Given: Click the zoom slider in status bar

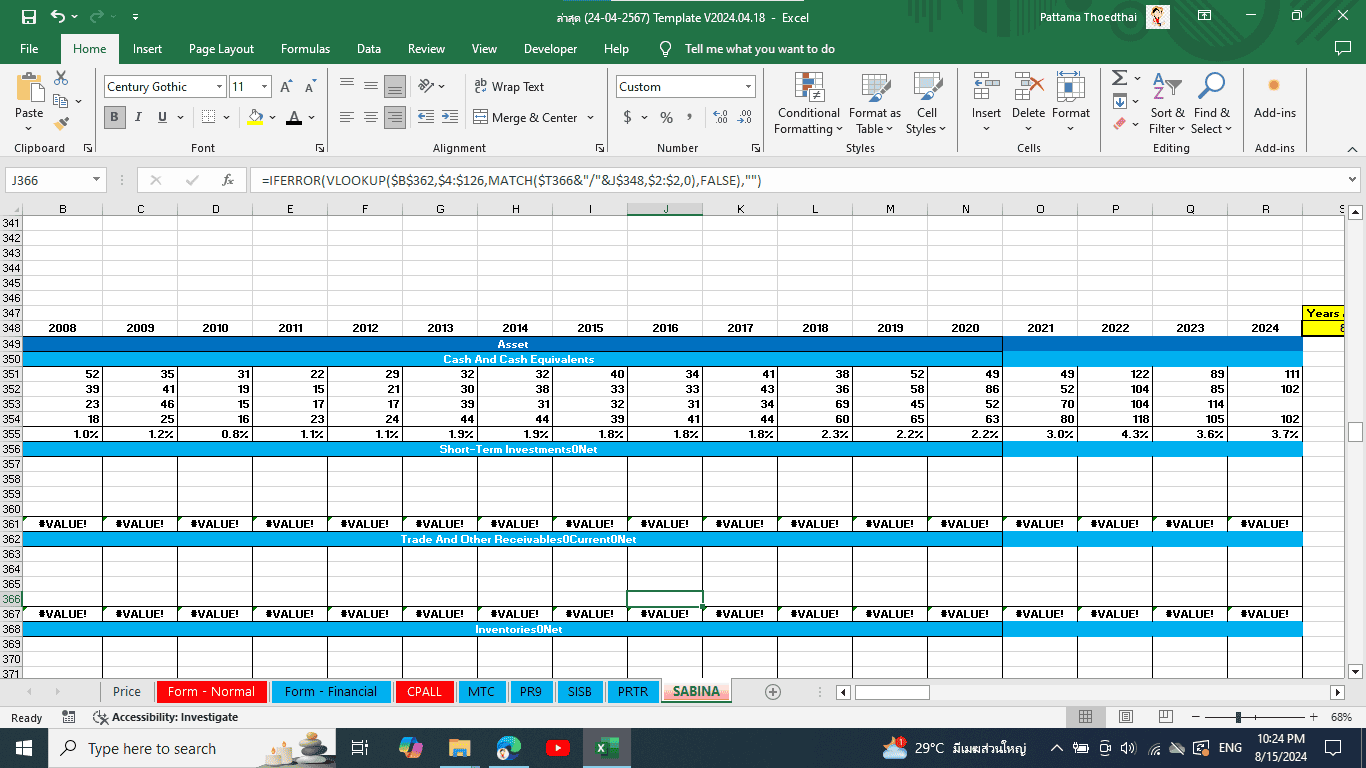Looking at the screenshot, I should (1238, 717).
